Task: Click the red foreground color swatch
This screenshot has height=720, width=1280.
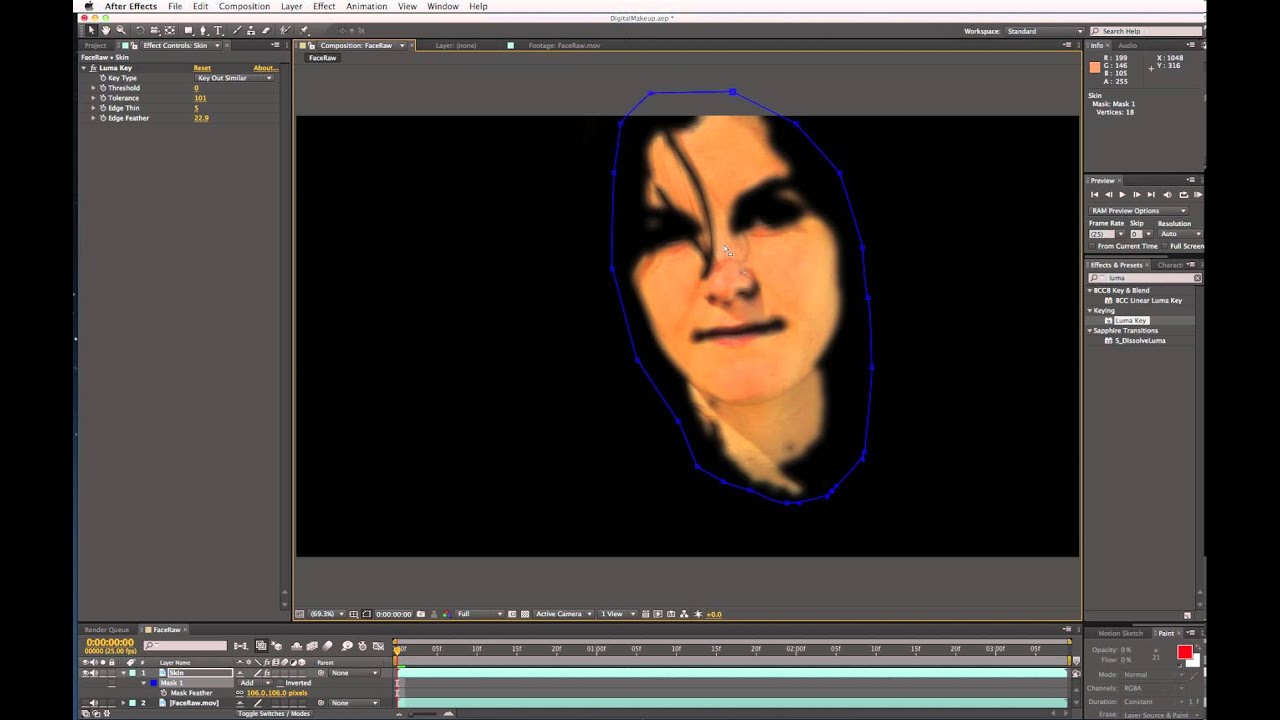Action: point(1185,652)
